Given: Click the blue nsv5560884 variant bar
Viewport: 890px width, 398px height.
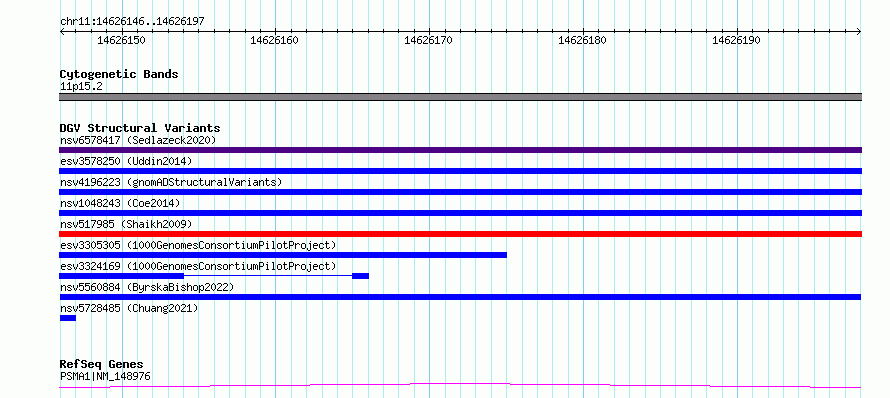Looking at the screenshot, I should click(460, 297).
